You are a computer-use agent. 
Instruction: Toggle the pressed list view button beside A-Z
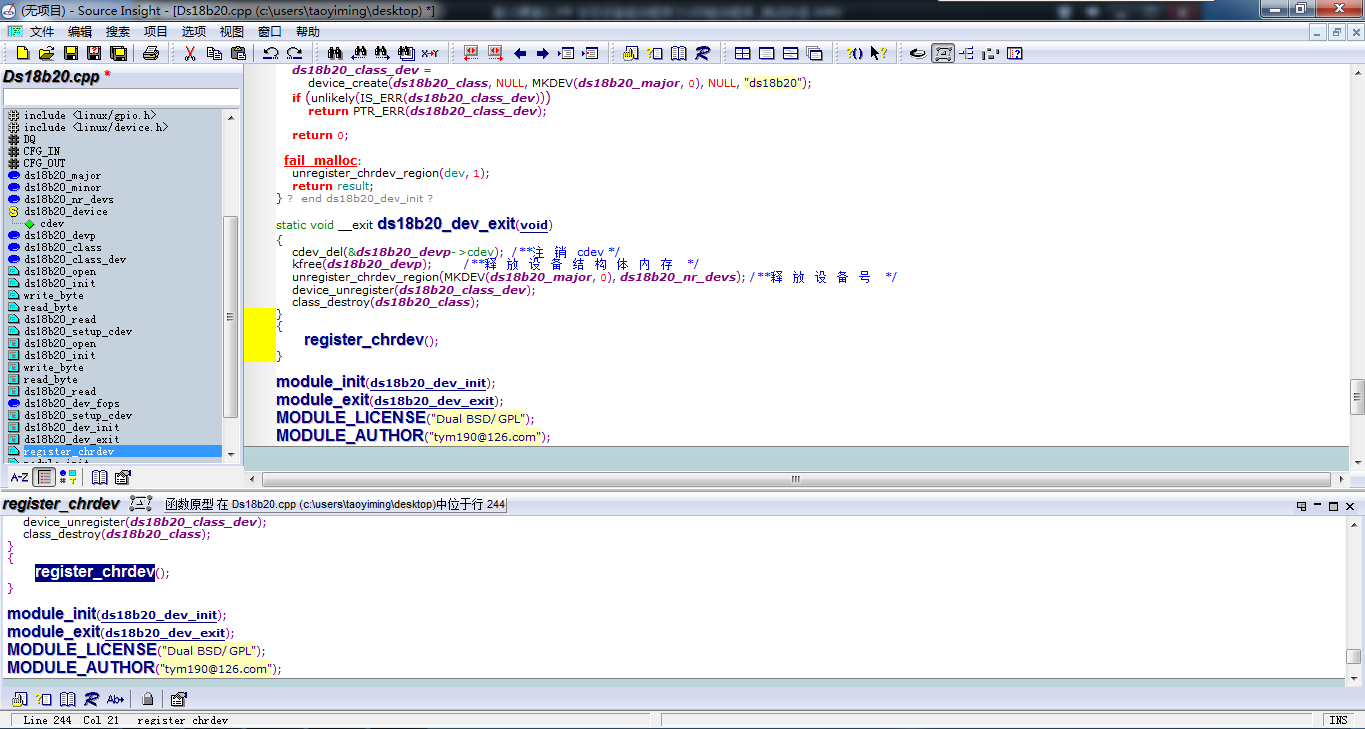(x=44, y=477)
